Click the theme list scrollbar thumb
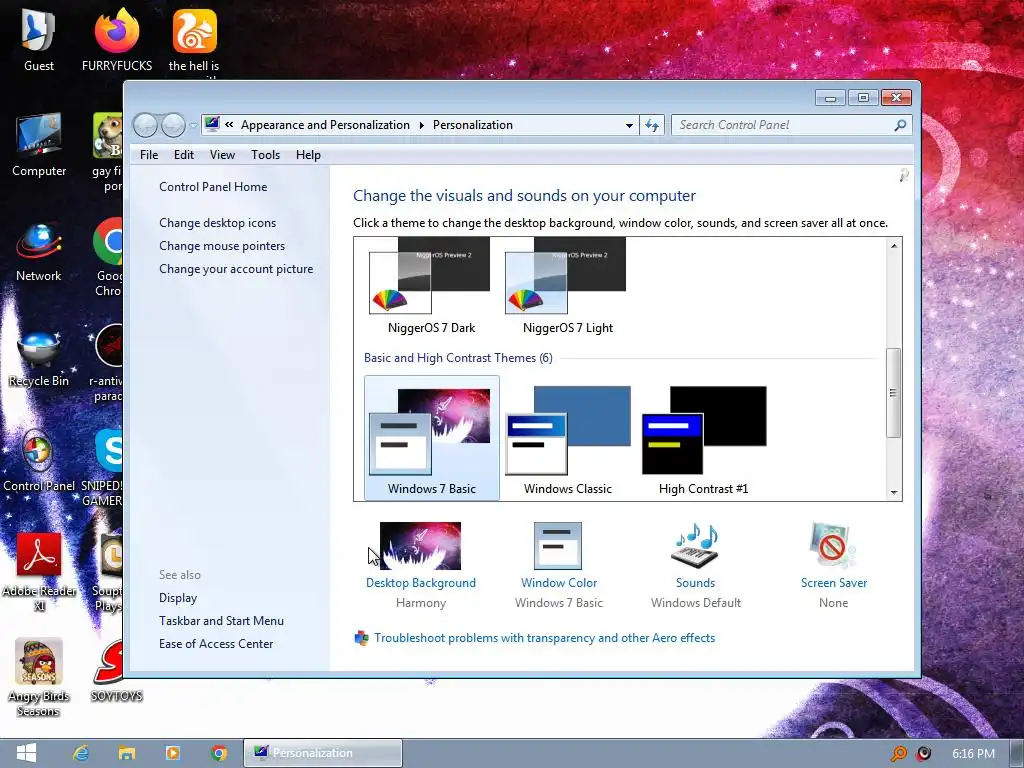 click(x=894, y=392)
